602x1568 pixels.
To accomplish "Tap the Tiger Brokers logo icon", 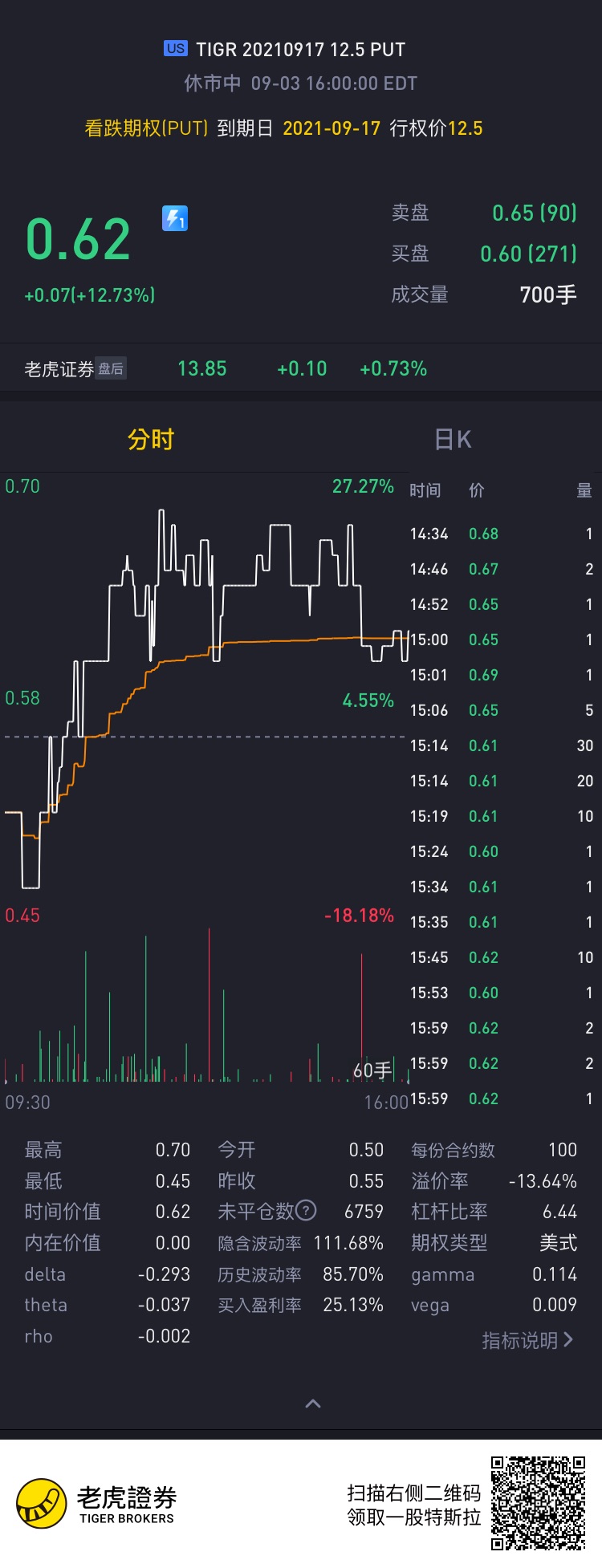I will click(42, 1504).
